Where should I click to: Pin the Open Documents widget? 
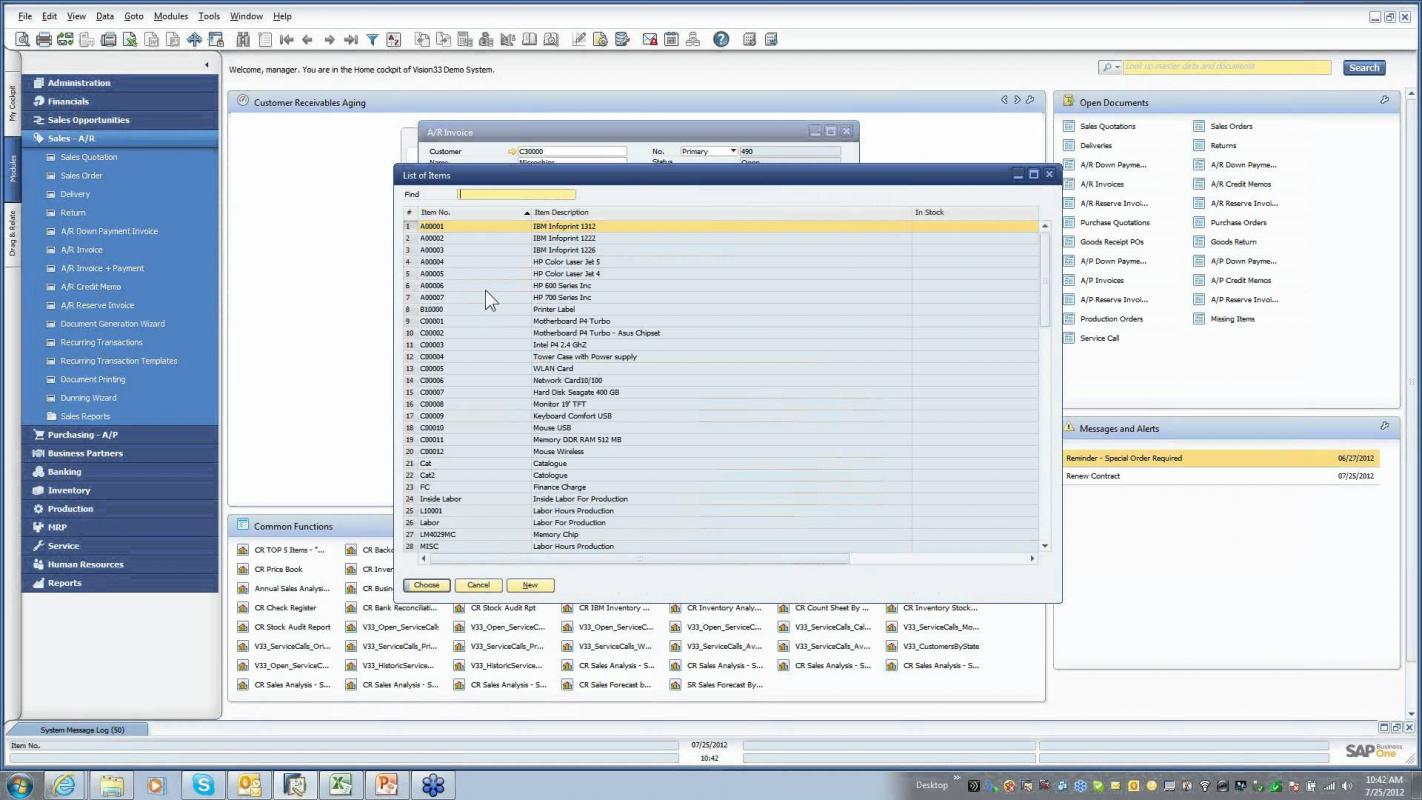click(1385, 101)
